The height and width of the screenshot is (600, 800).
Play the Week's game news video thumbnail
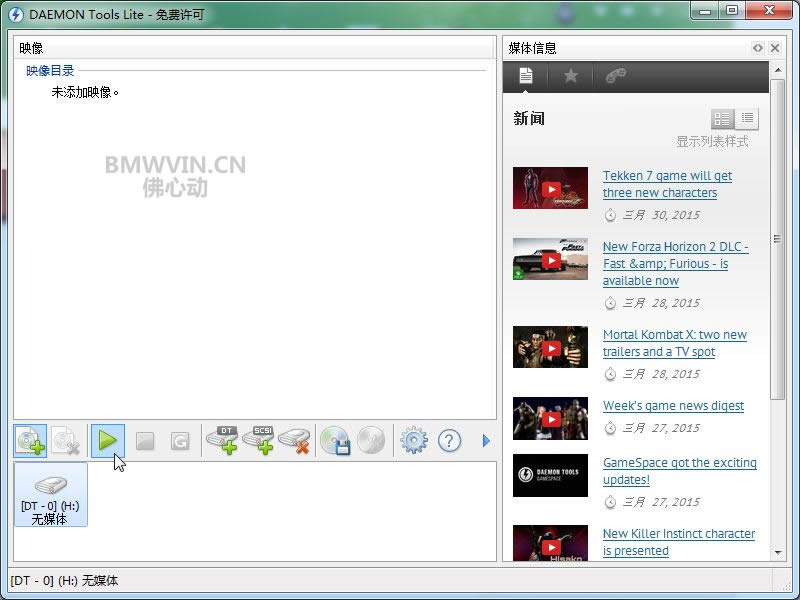551,418
